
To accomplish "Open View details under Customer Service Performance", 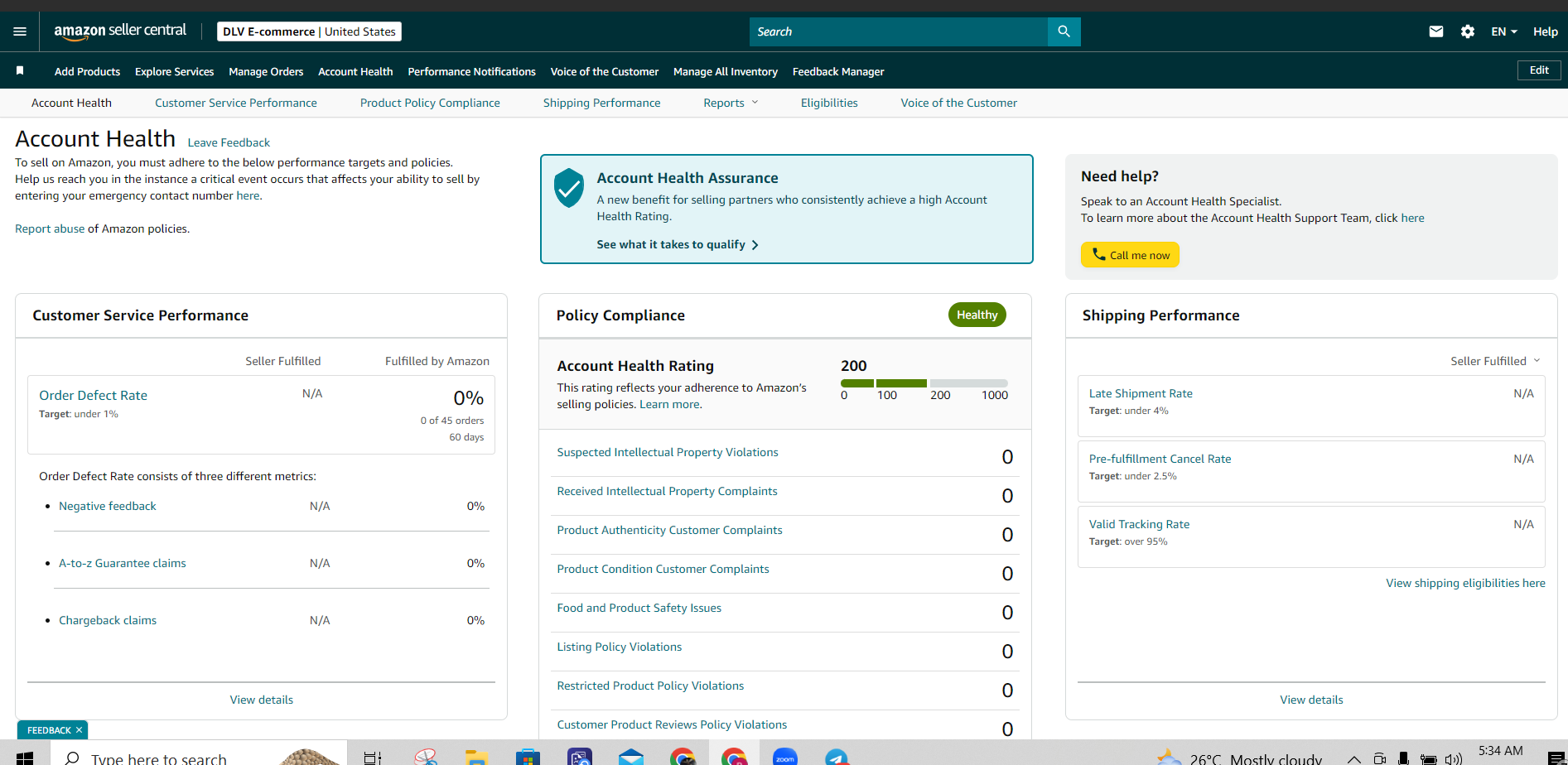I will tap(262, 700).
